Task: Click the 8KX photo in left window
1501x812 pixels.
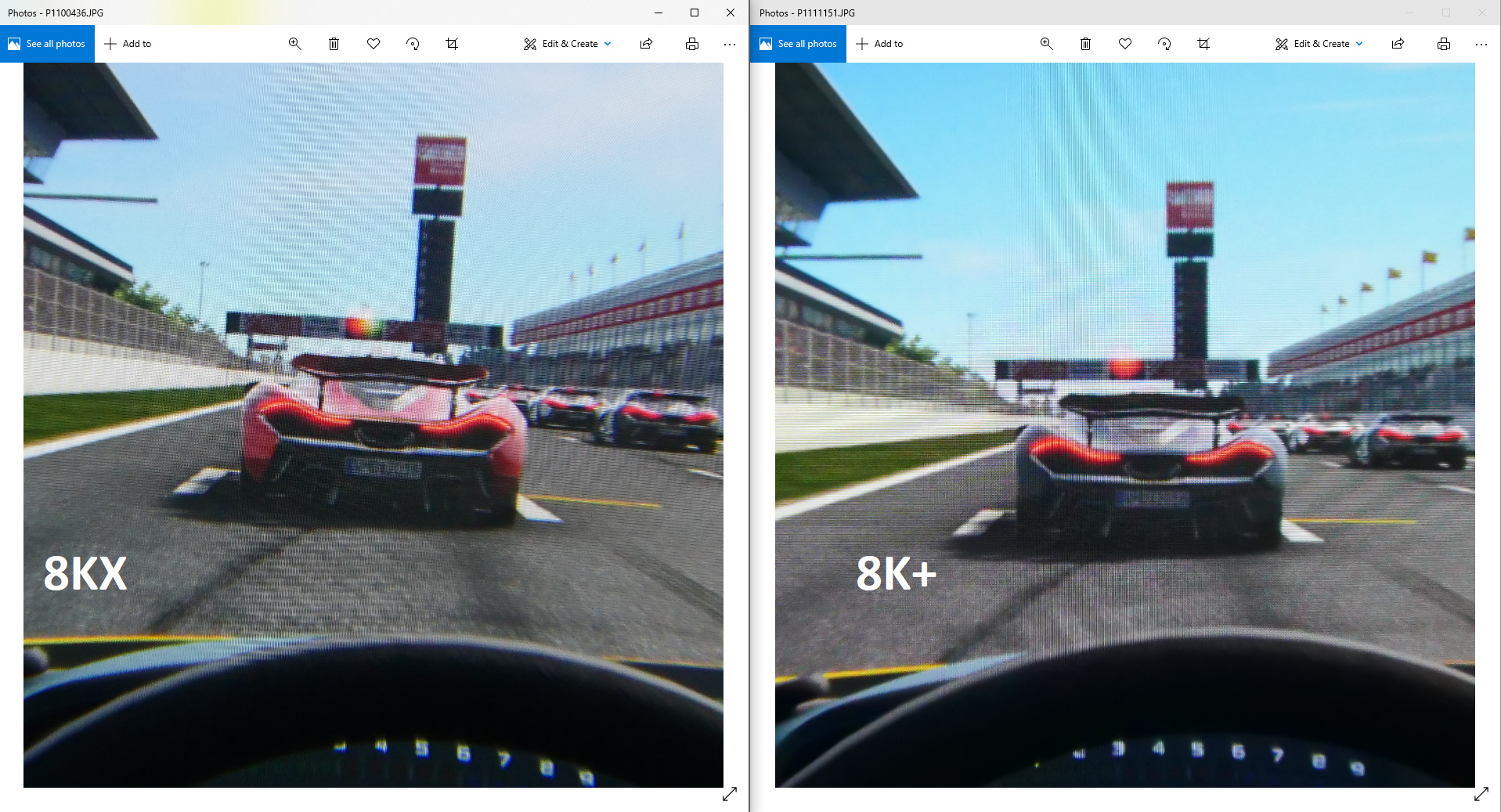Action: coord(373,425)
